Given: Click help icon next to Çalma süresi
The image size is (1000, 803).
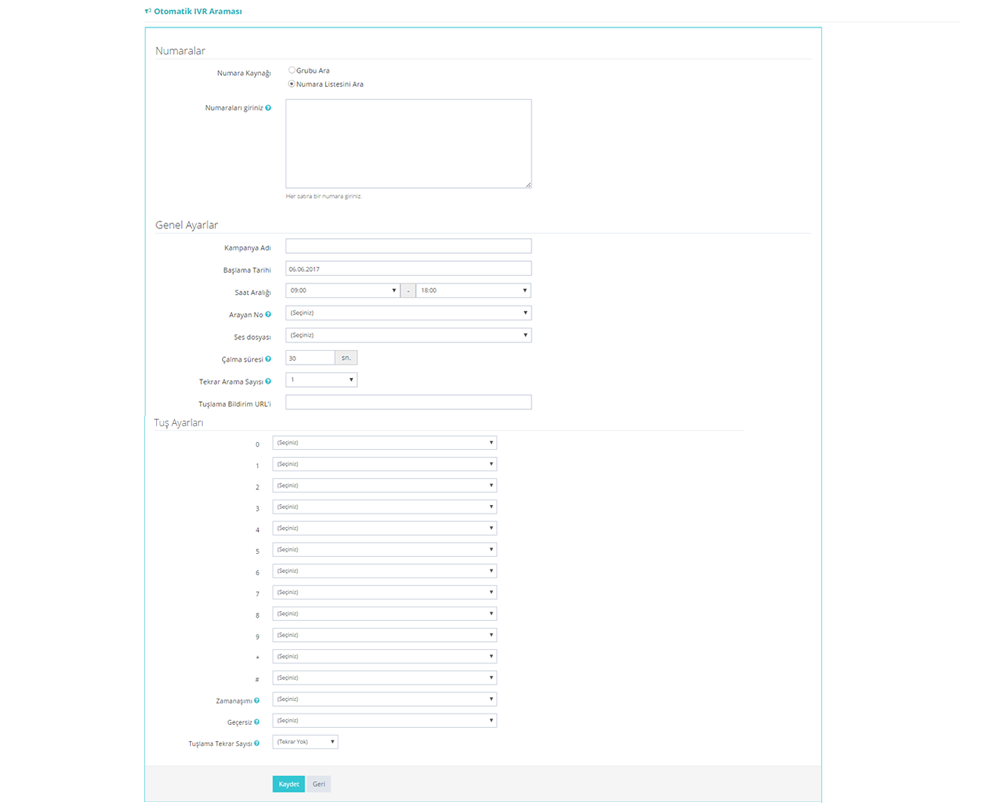Looking at the screenshot, I should click(x=268, y=359).
